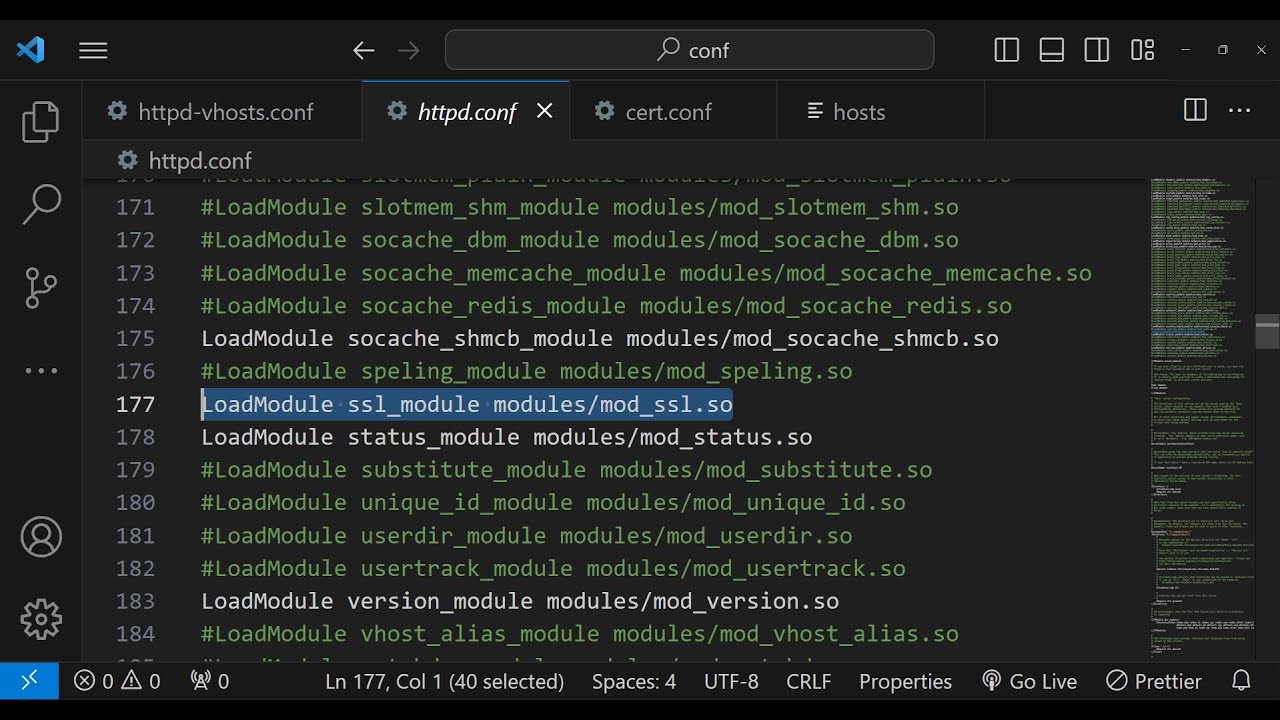Switch to the httpd-vhosts.conf tab
Screen dimensions: 1280x720
coord(225,112)
